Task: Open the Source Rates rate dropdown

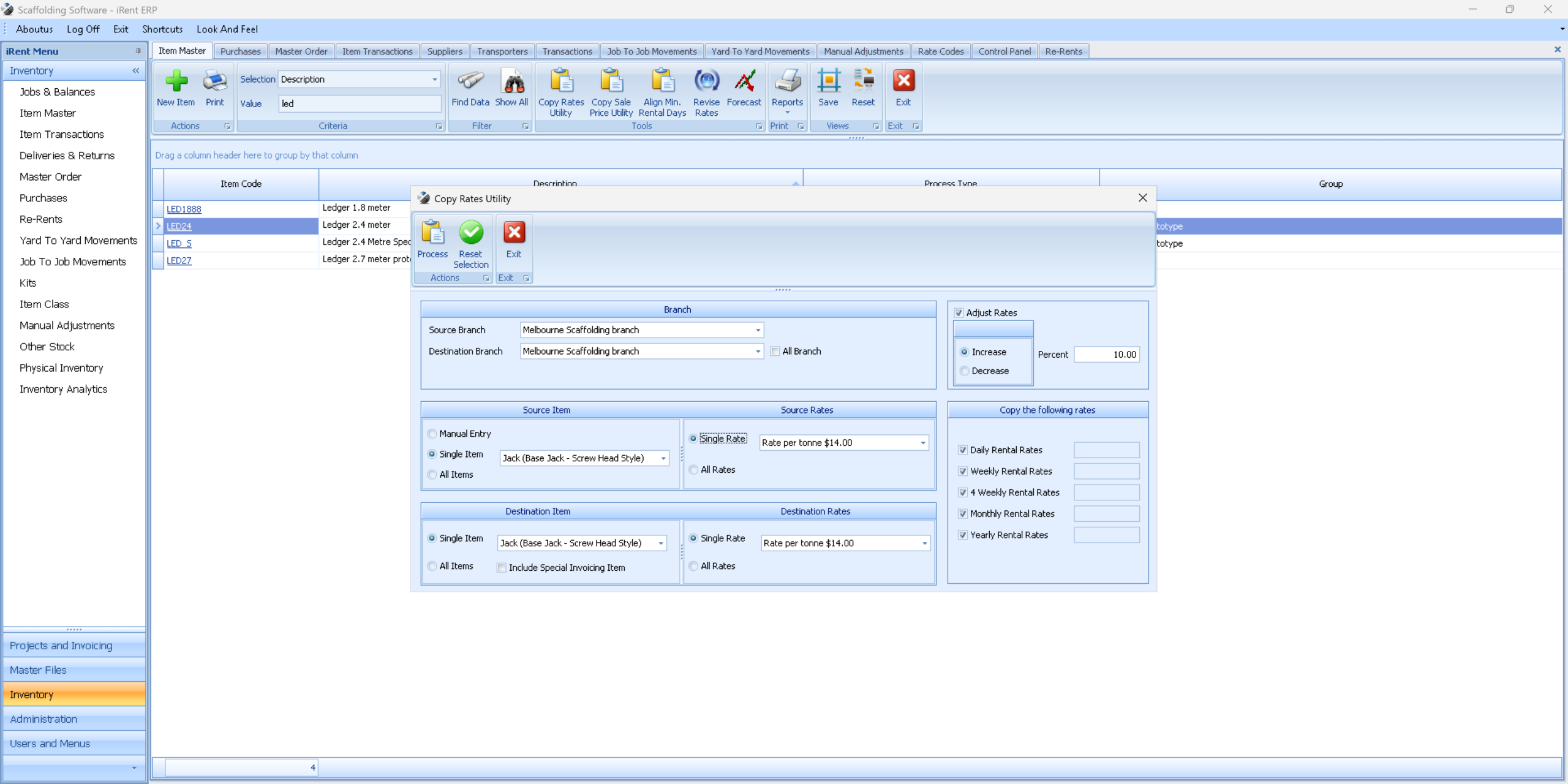Action: coord(923,443)
